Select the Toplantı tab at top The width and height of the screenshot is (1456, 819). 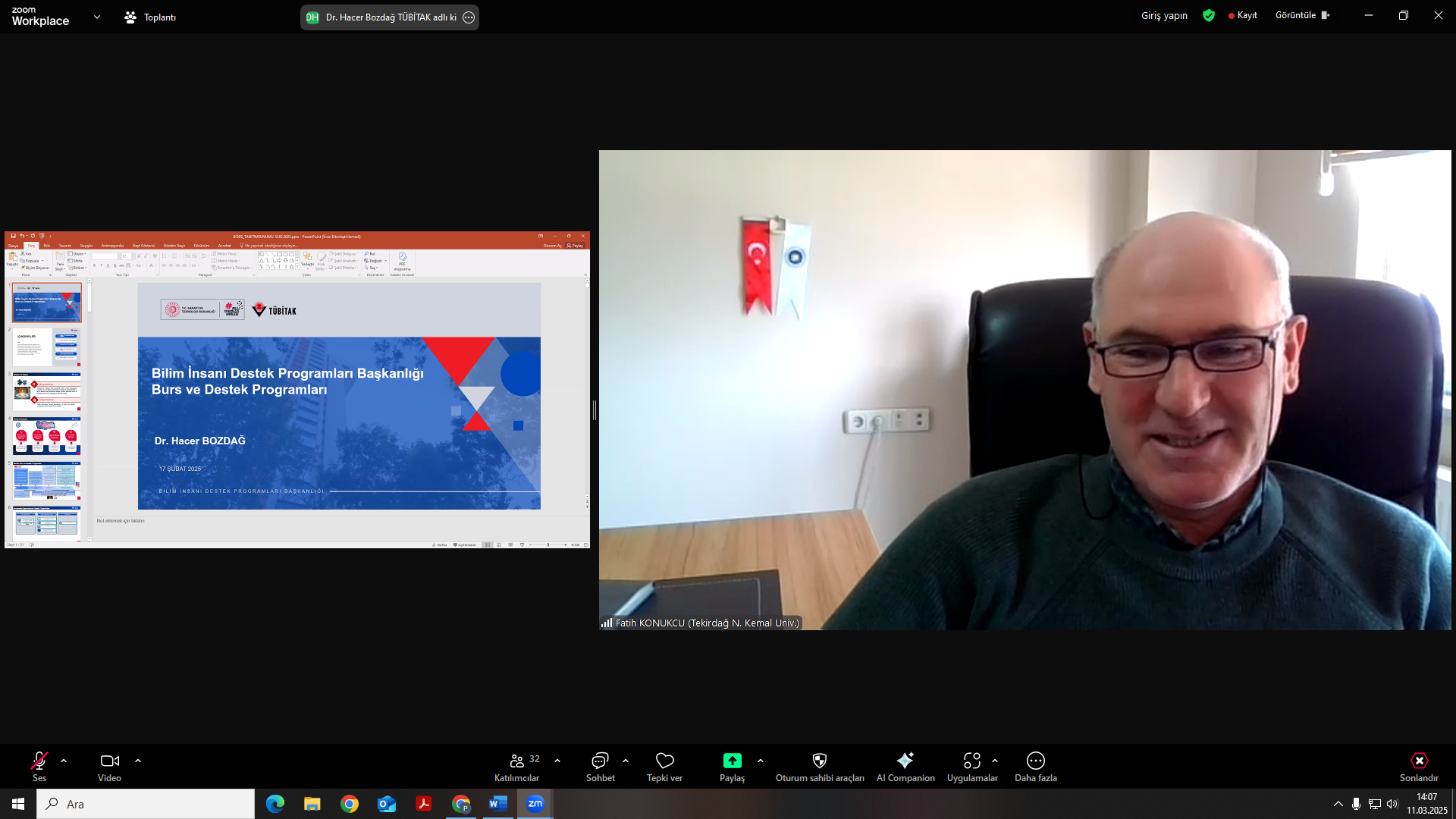pos(150,17)
